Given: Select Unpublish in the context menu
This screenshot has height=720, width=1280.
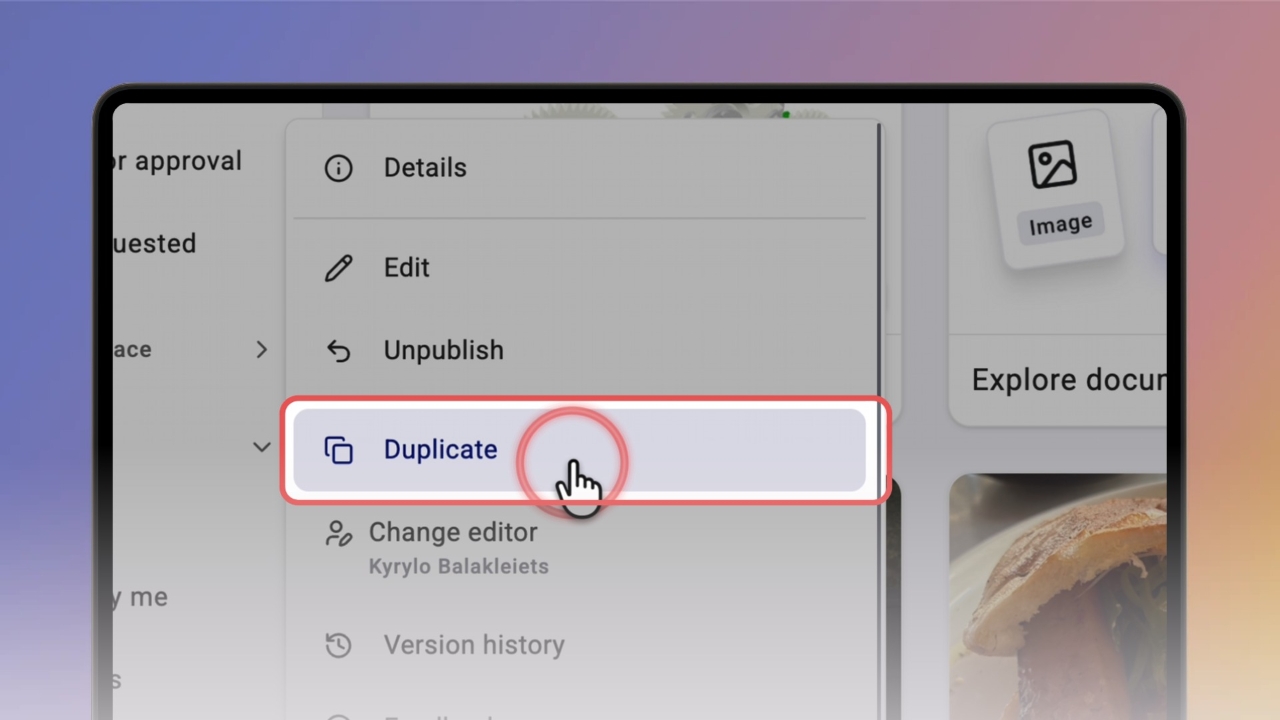Looking at the screenshot, I should pos(579,351).
